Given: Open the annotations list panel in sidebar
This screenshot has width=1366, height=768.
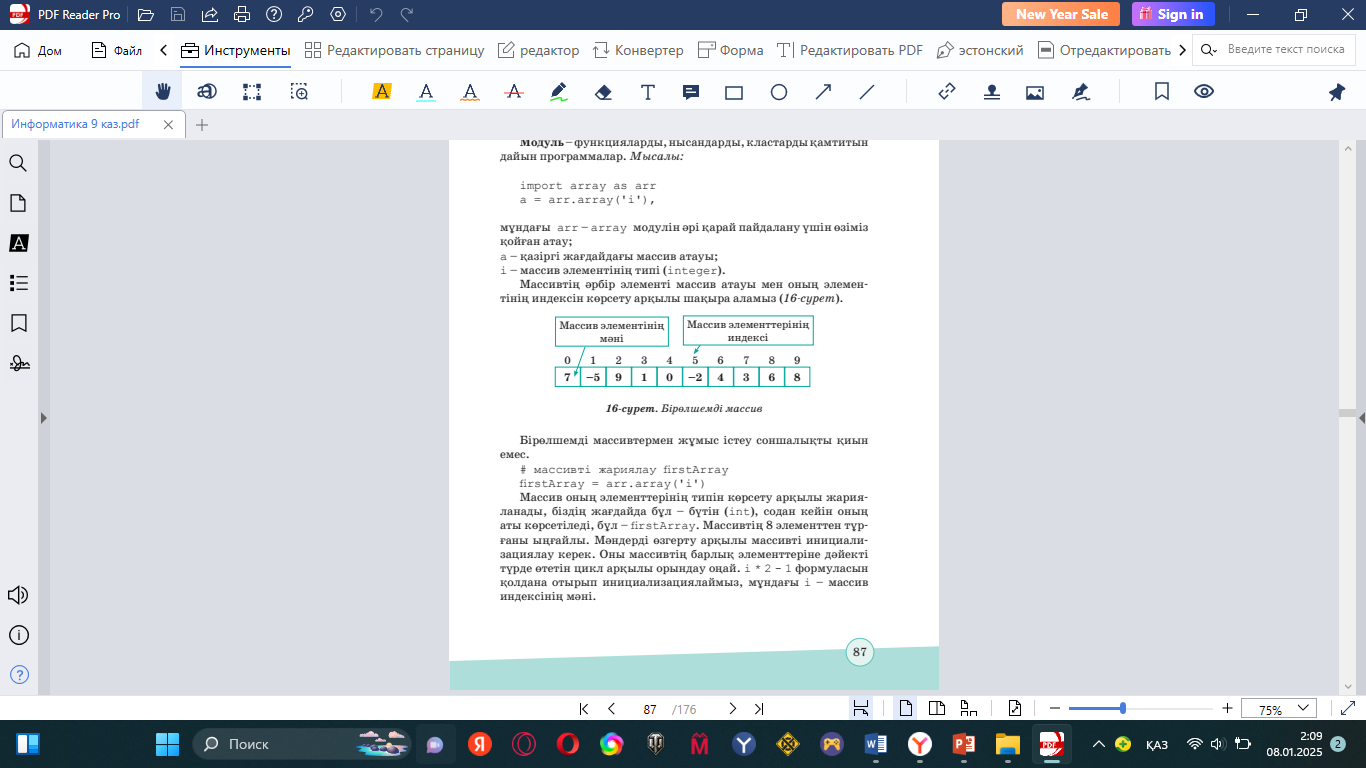Looking at the screenshot, I should tap(18, 243).
